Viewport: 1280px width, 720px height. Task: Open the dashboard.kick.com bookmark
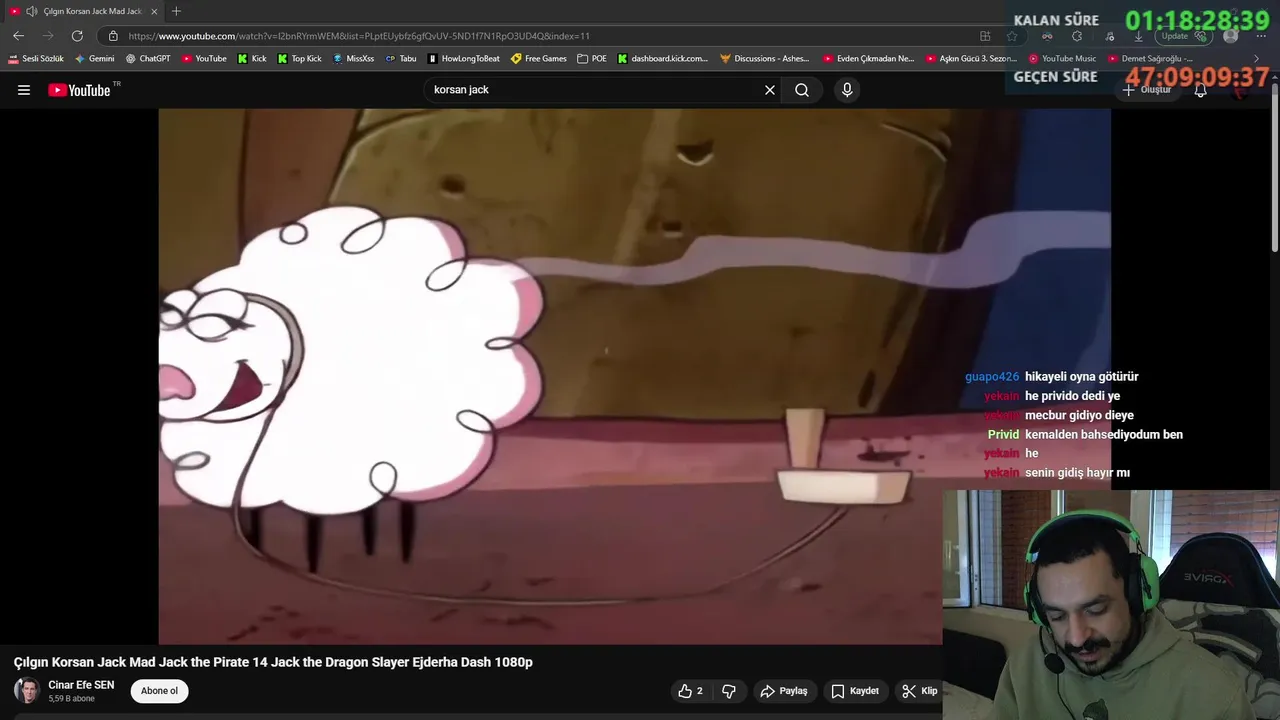pos(663,59)
